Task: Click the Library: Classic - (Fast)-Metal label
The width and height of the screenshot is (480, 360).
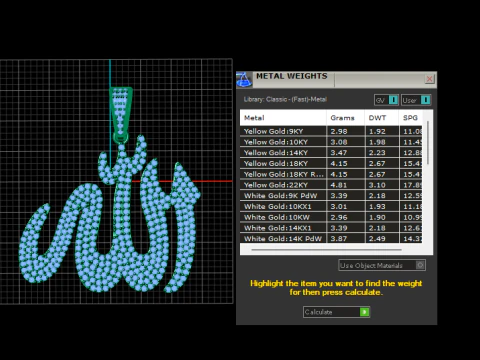Action: click(285, 99)
